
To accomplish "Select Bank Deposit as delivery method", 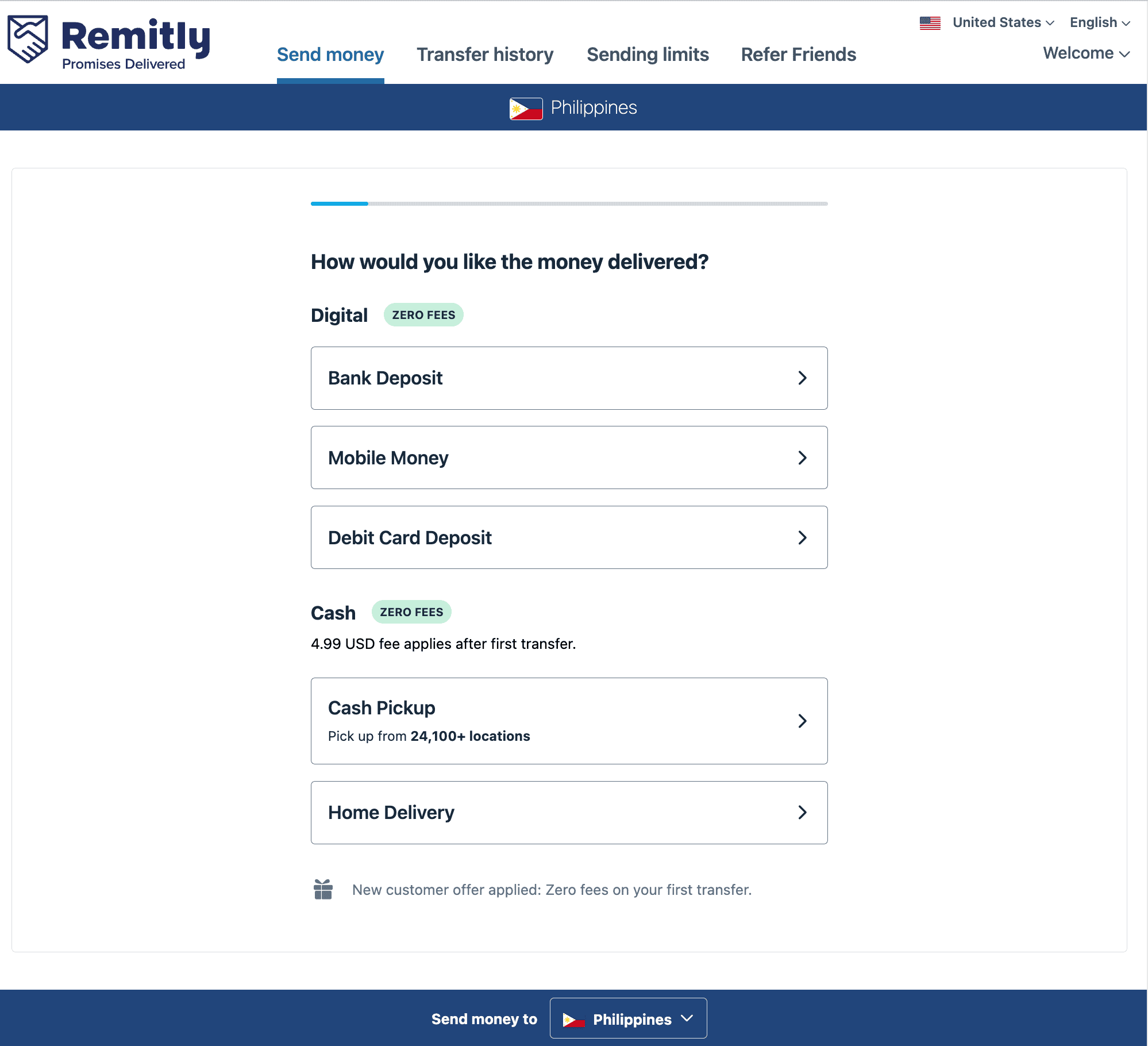I will click(x=569, y=378).
